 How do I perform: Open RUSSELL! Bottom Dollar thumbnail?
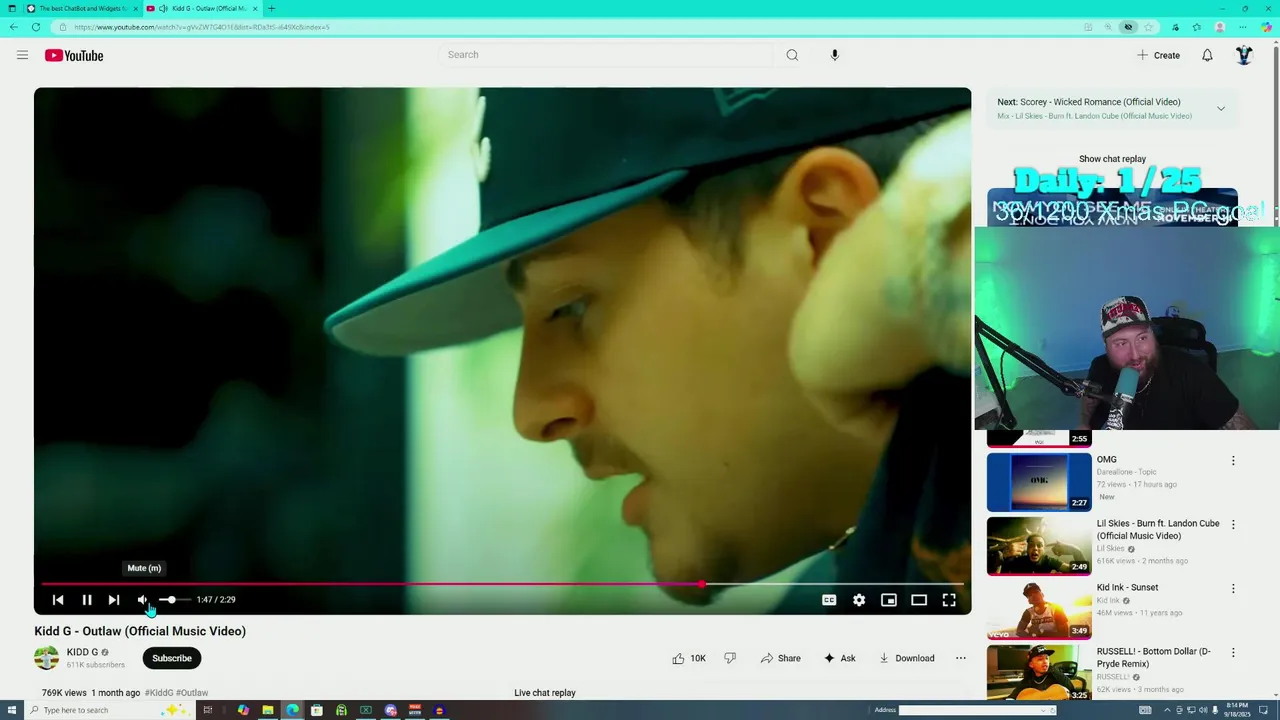click(1039, 673)
